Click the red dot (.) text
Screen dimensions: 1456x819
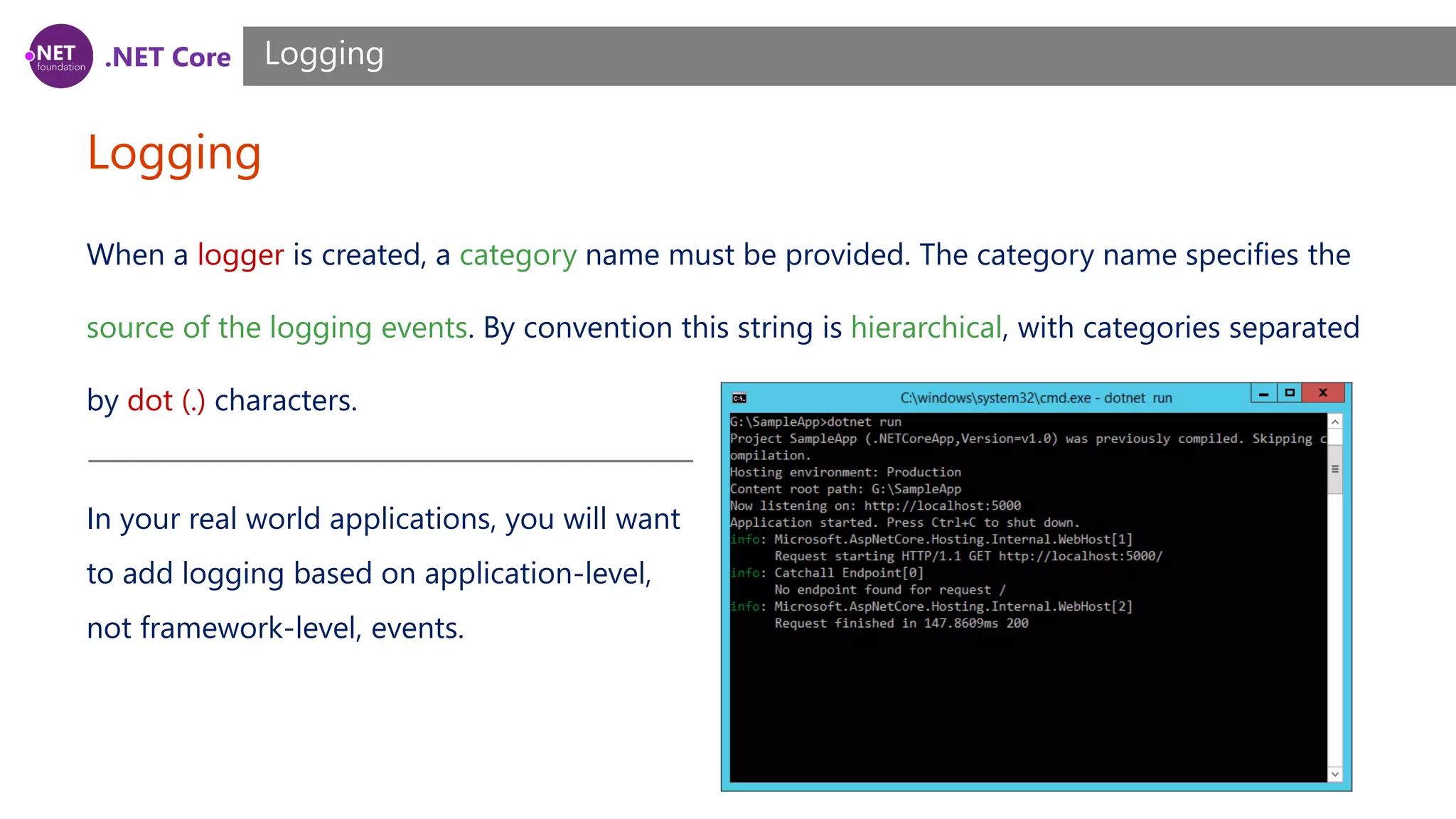166,400
